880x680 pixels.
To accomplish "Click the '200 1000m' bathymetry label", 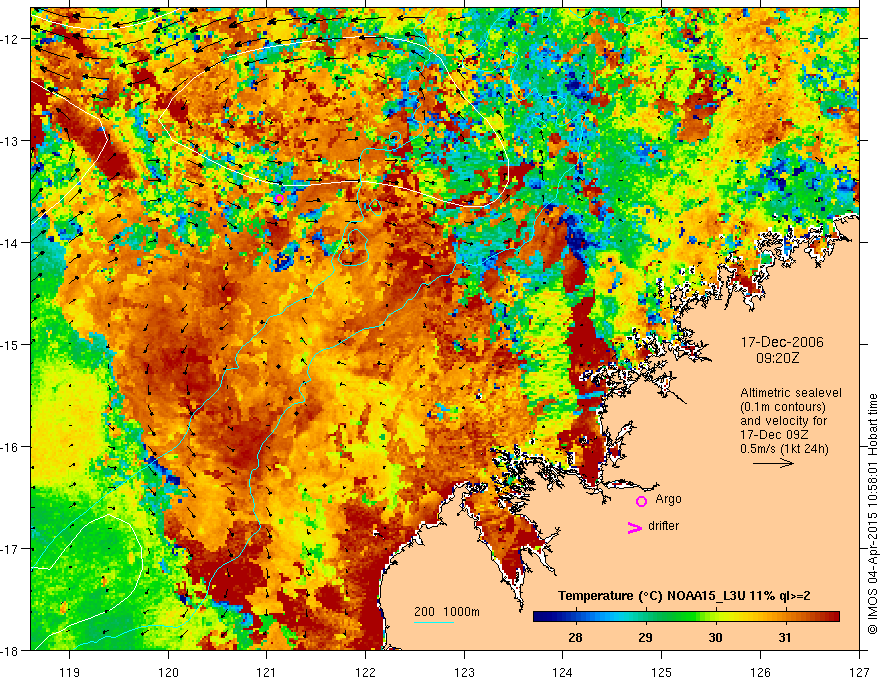I will click(x=447, y=612).
